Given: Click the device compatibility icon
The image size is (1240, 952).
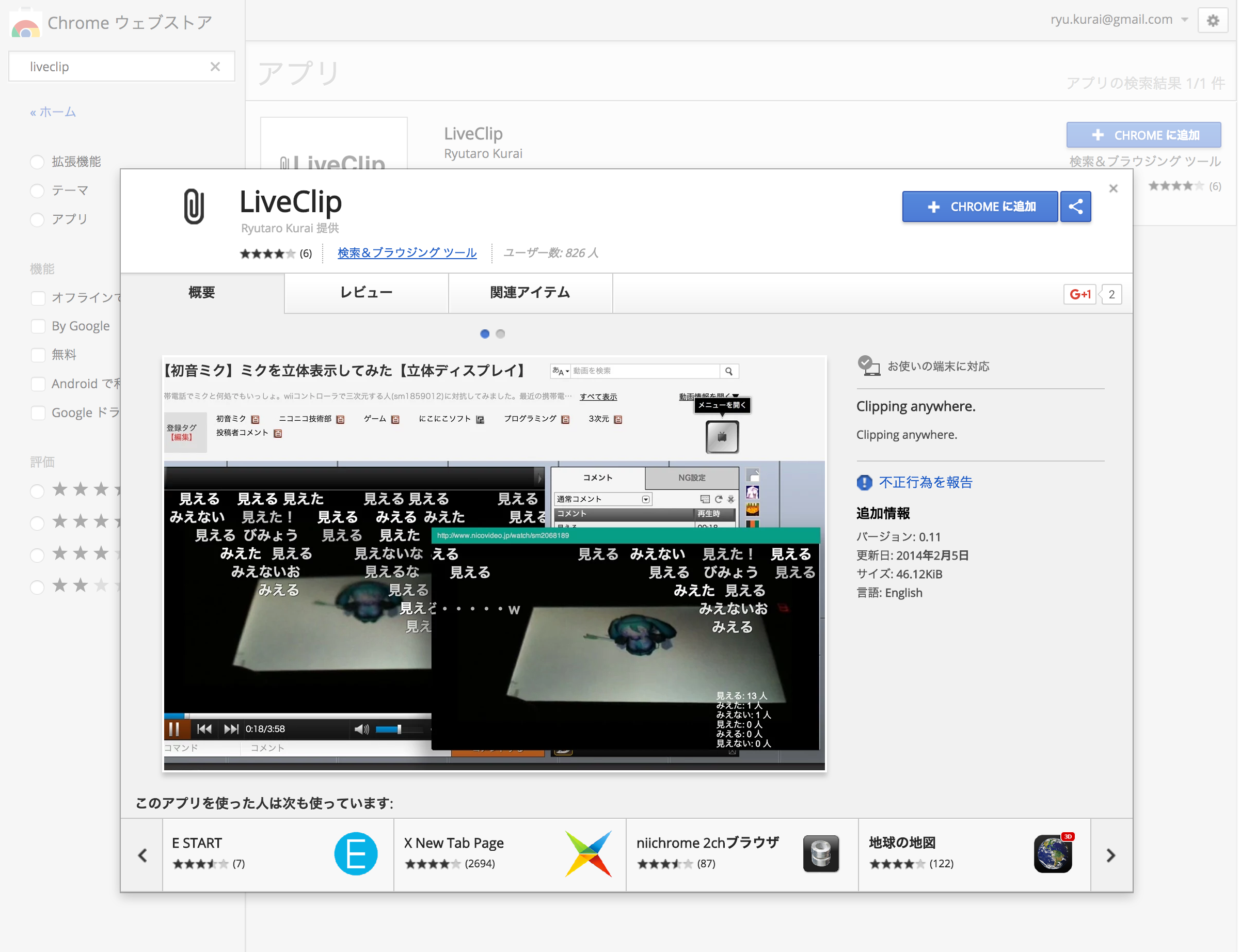Looking at the screenshot, I should coord(869,366).
